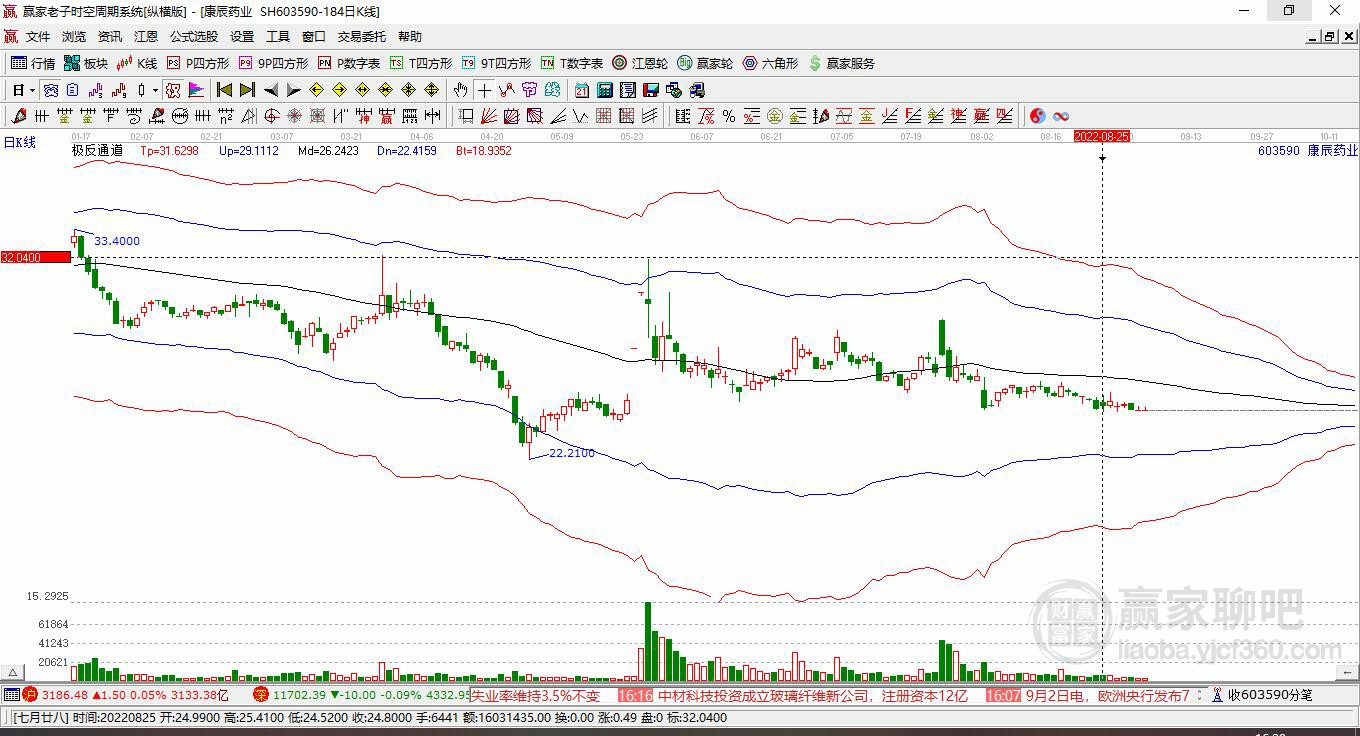The image size is (1360, 736).
Task: Expand the candlestick style dropdown arrow
Action: coord(155,90)
